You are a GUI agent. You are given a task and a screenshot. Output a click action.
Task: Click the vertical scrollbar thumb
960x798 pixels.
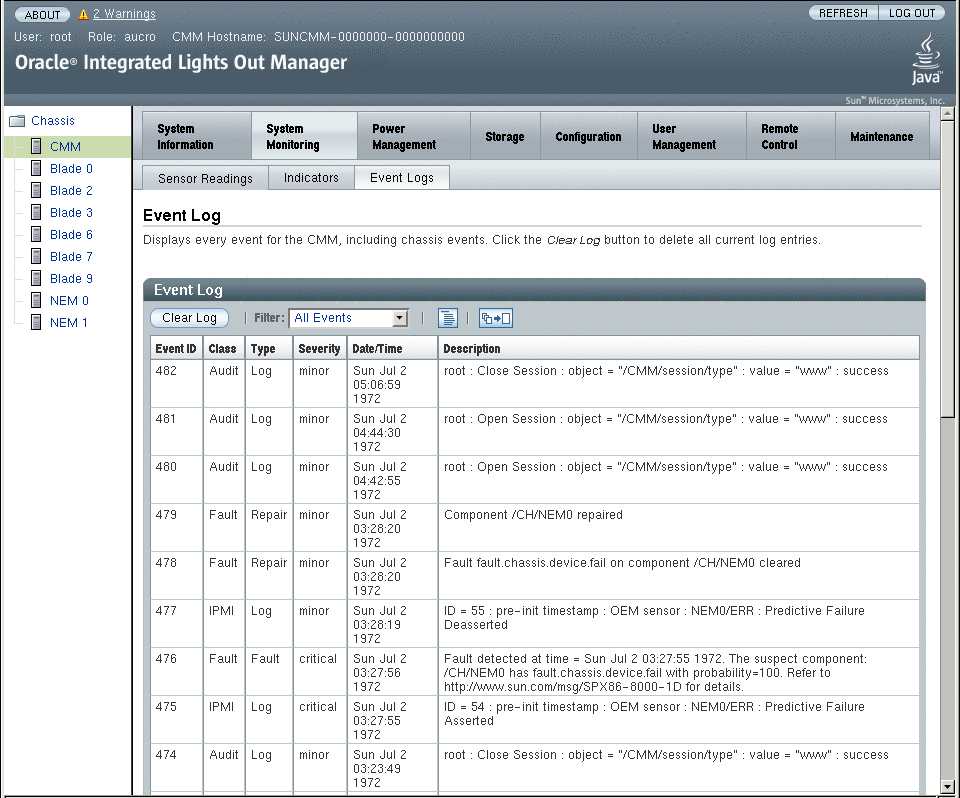pos(948,268)
